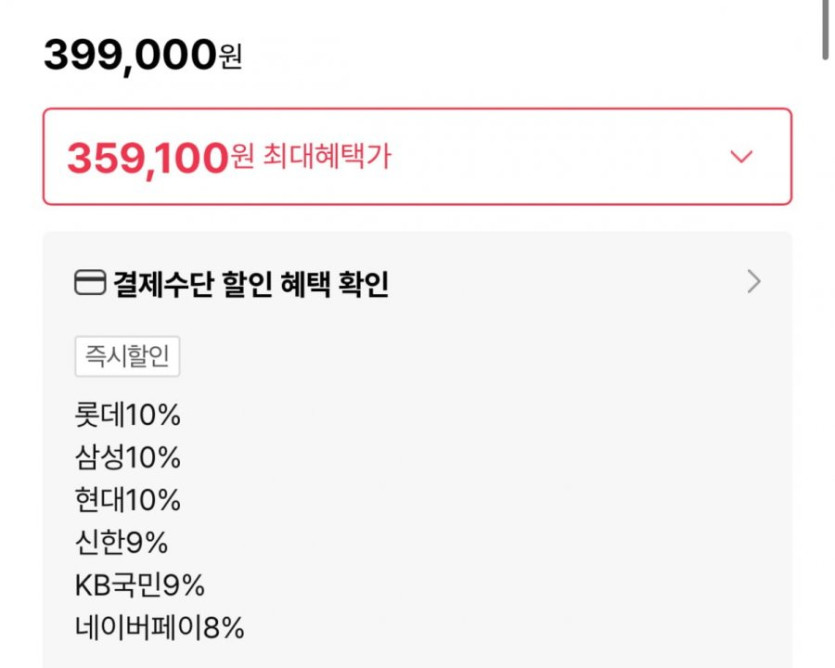Click empty space inside red-bordered price box
Image resolution: width=835 pixels, height=668 pixels.
[x=560, y=157]
